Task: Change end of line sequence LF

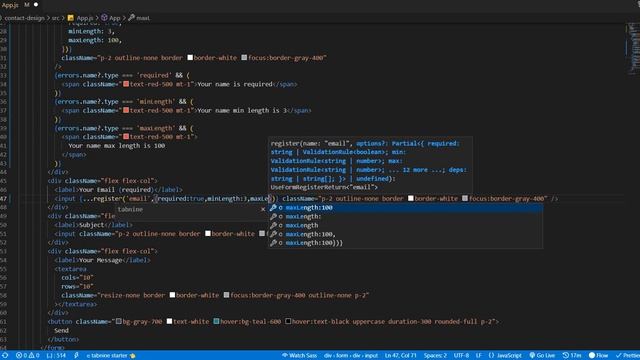Action: point(479,356)
